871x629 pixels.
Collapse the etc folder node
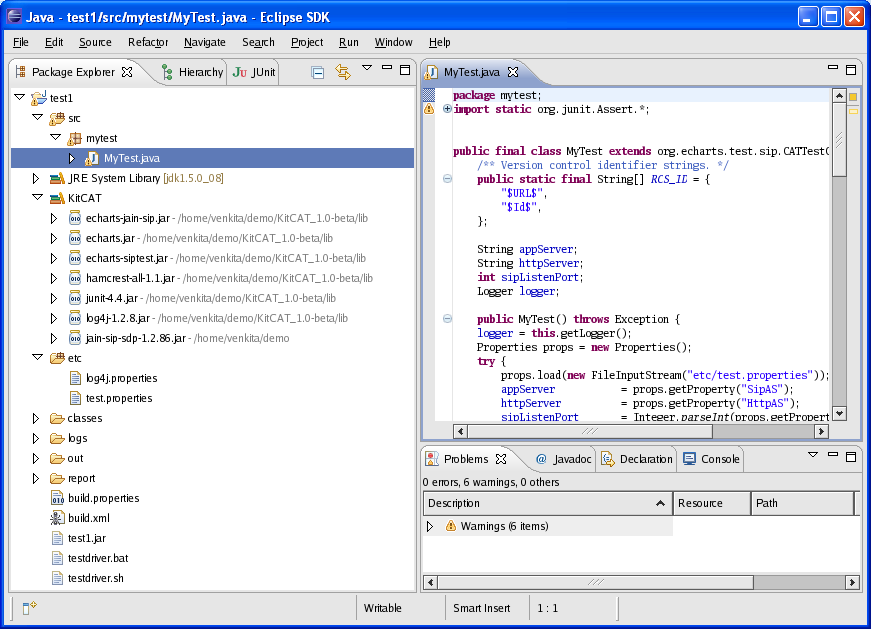pyautogui.click(x=38, y=358)
